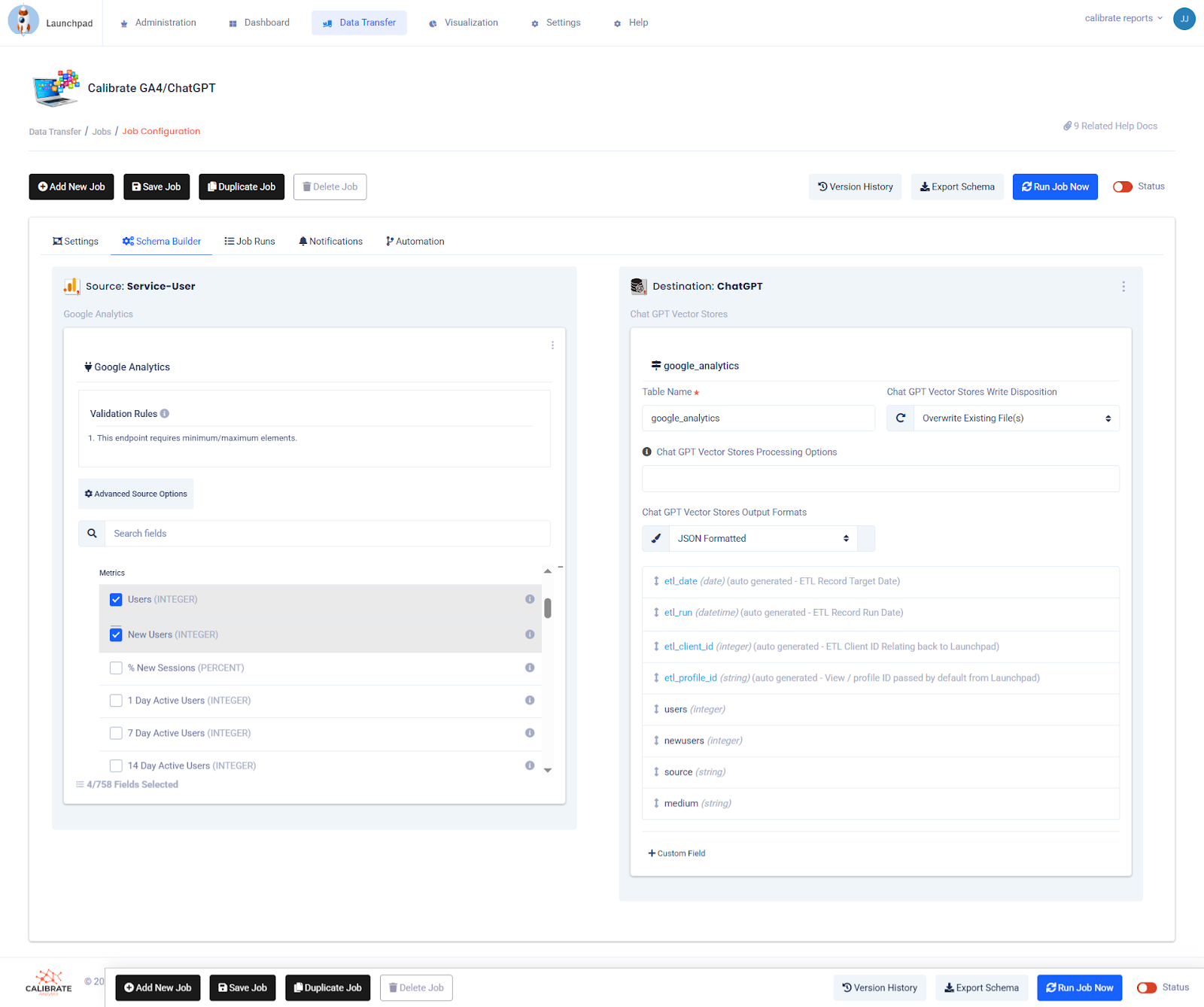Switch to the Settings tab in the job panel
Screen dimensions: 1204x1007
tap(75, 242)
